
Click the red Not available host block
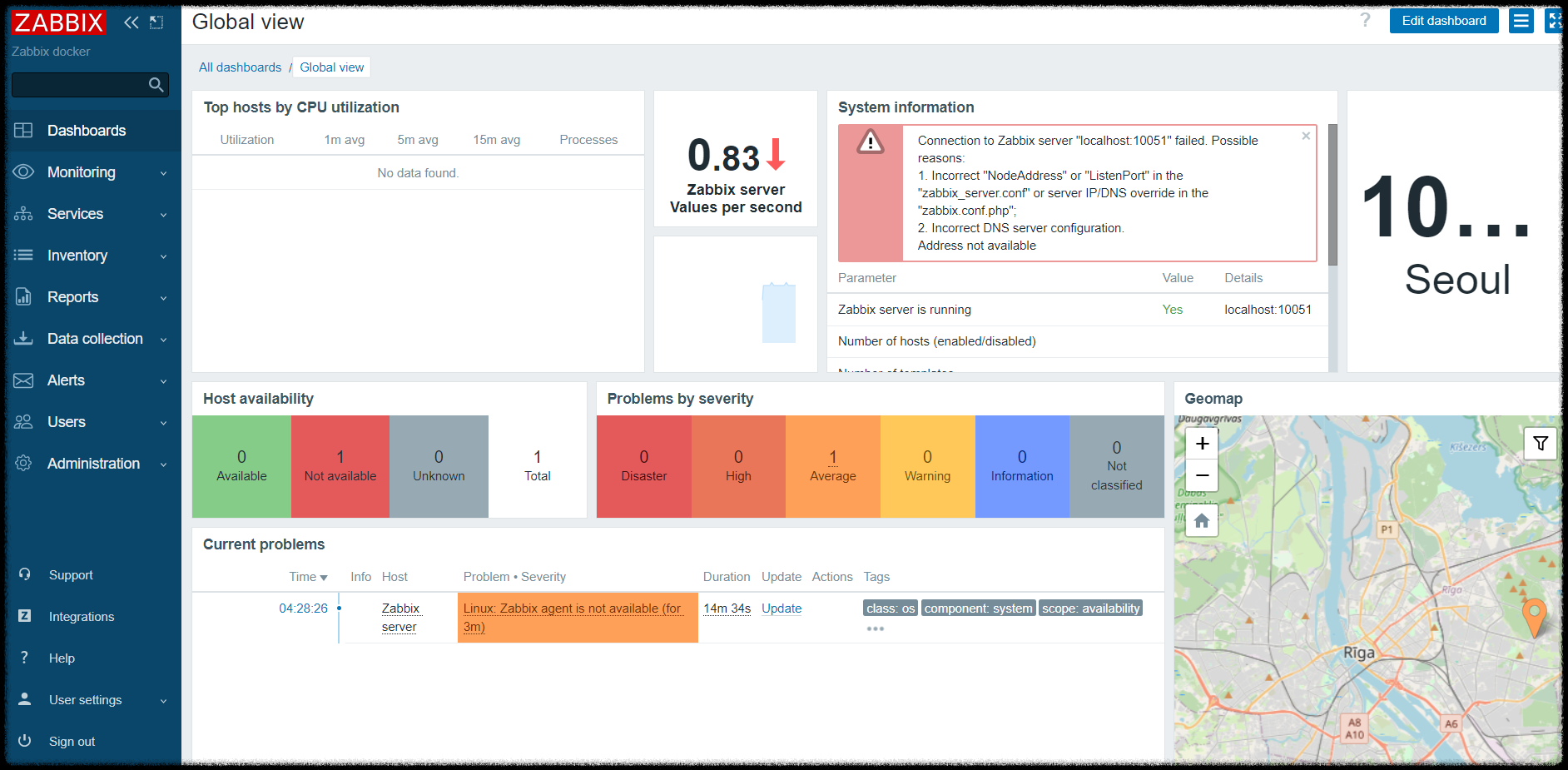point(340,466)
